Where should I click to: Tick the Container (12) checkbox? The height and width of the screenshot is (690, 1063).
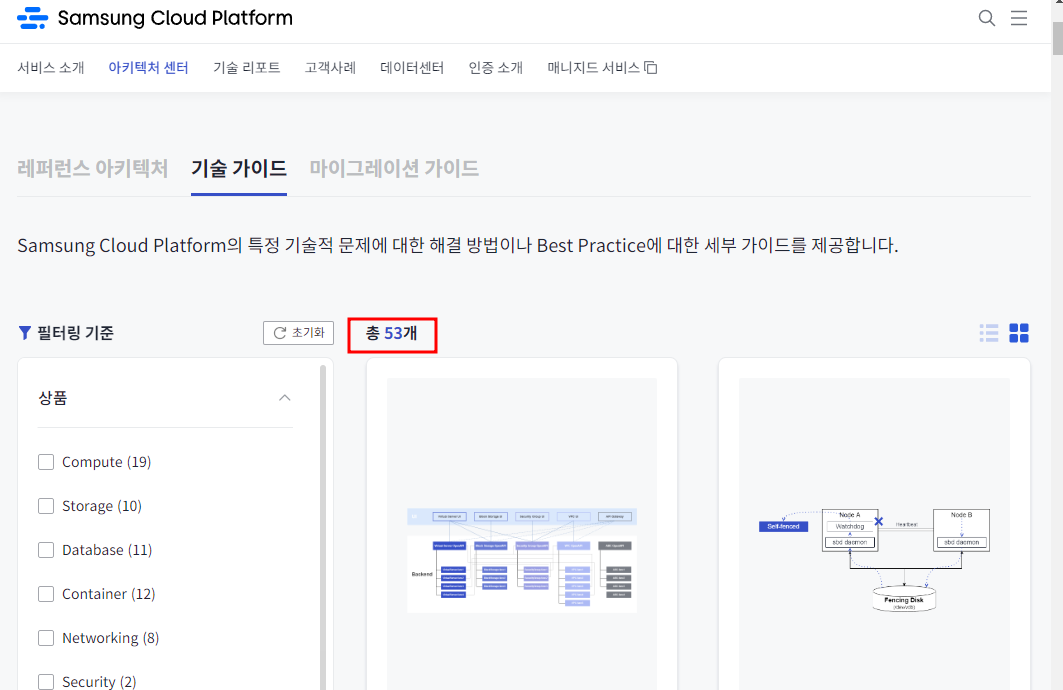[46, 594]
